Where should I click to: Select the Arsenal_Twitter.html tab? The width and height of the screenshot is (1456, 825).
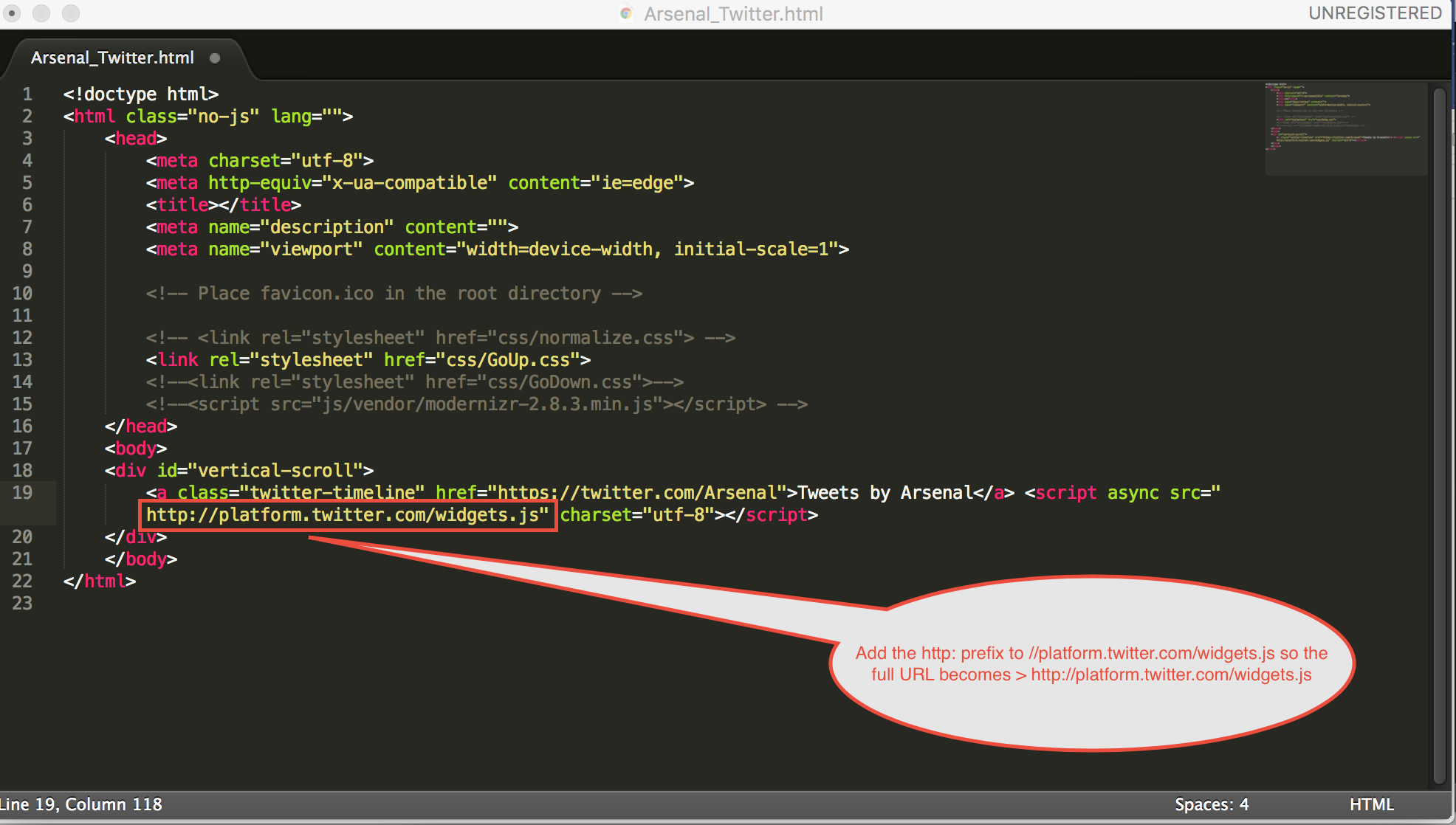tap(112, 58)
